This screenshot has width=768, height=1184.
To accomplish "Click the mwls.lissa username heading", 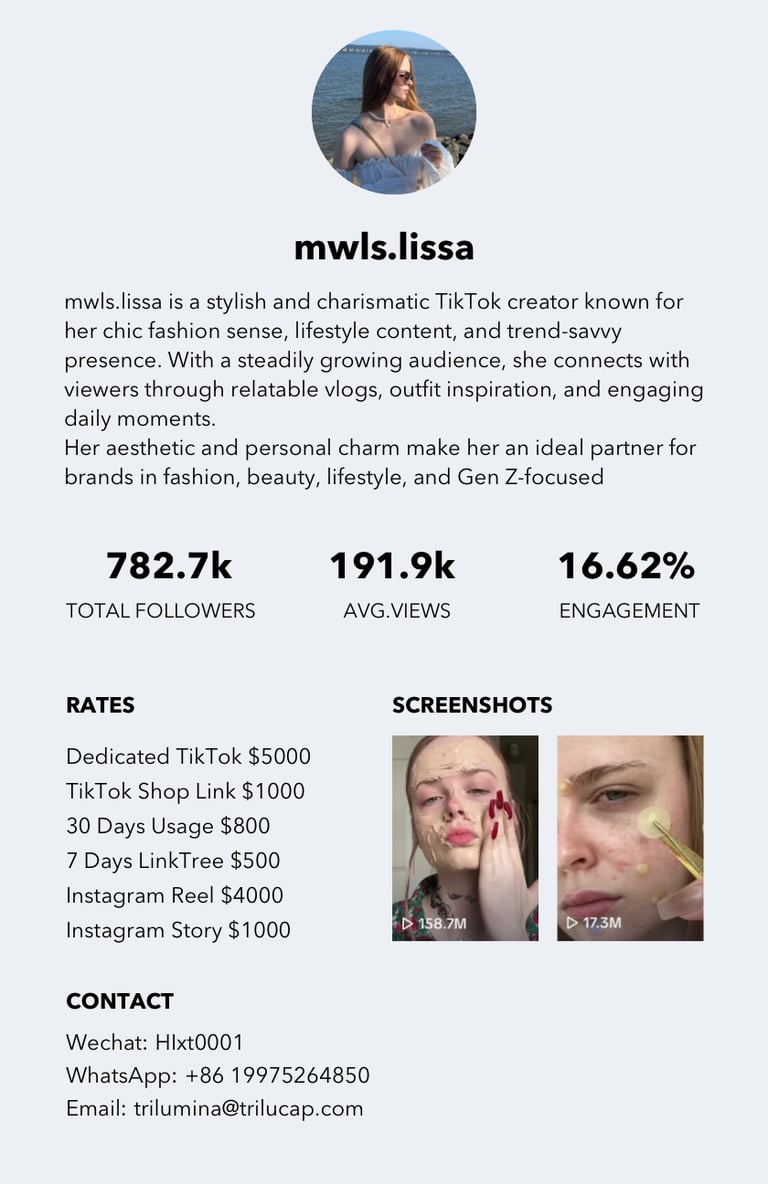I will click(384, 247).
